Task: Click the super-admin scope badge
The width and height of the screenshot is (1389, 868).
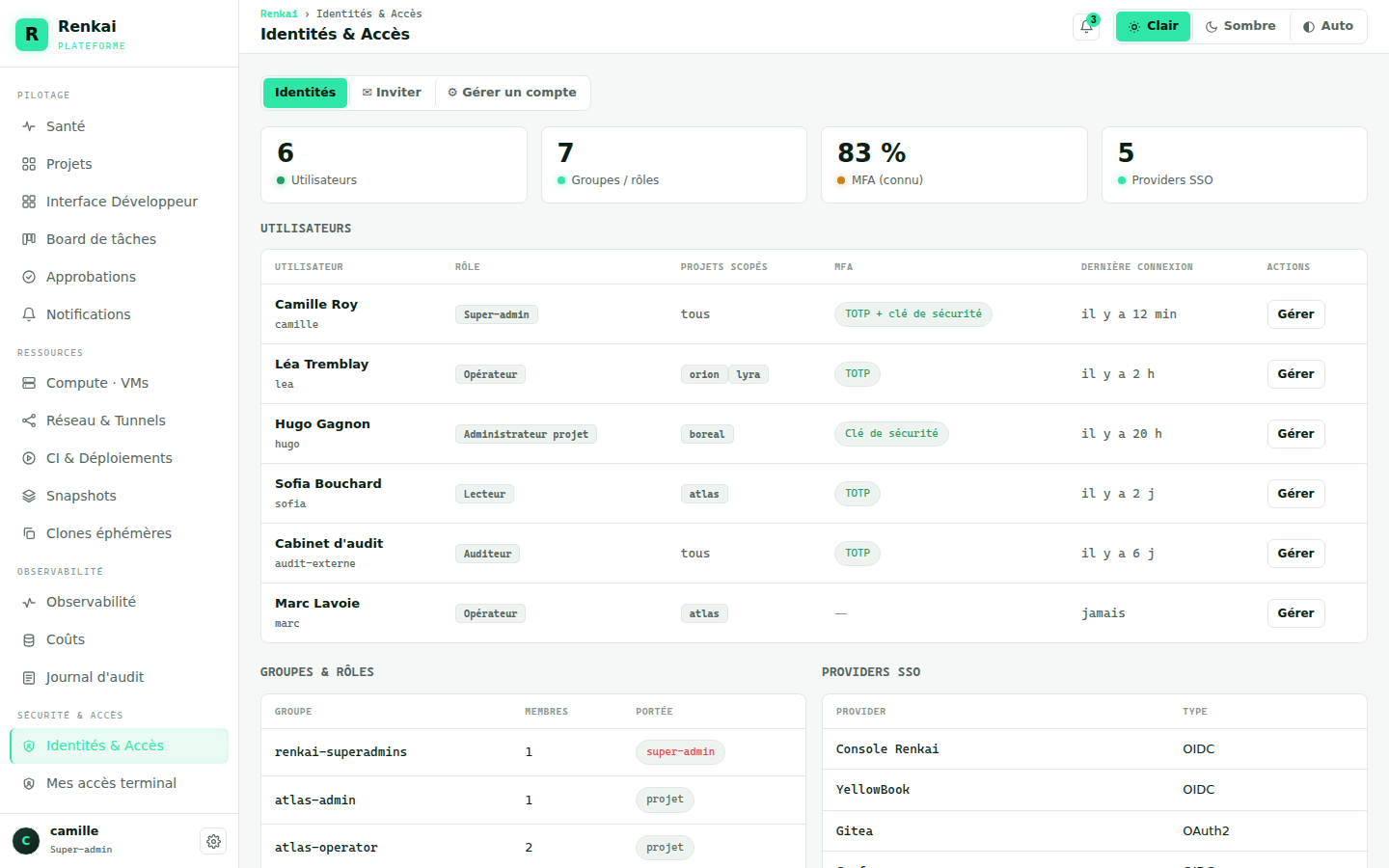Action: (x=680, y=752)
